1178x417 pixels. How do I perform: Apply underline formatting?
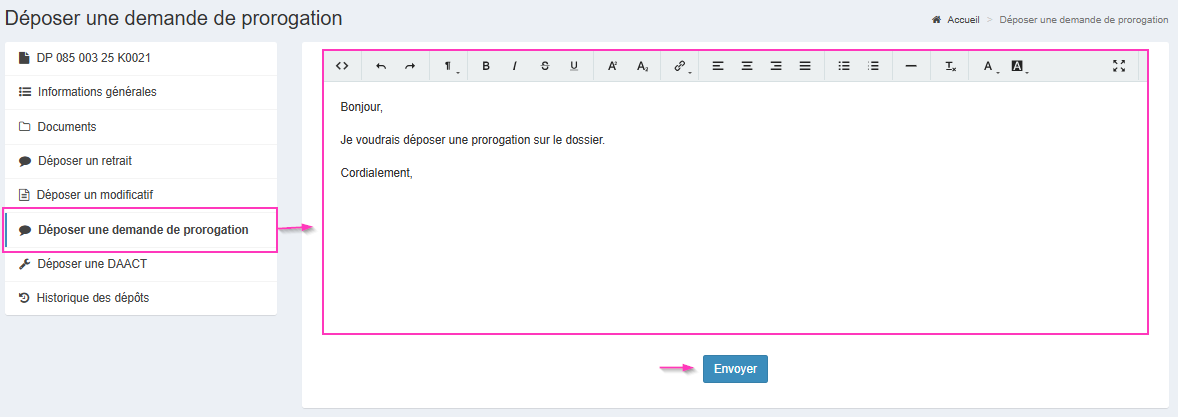574,66
